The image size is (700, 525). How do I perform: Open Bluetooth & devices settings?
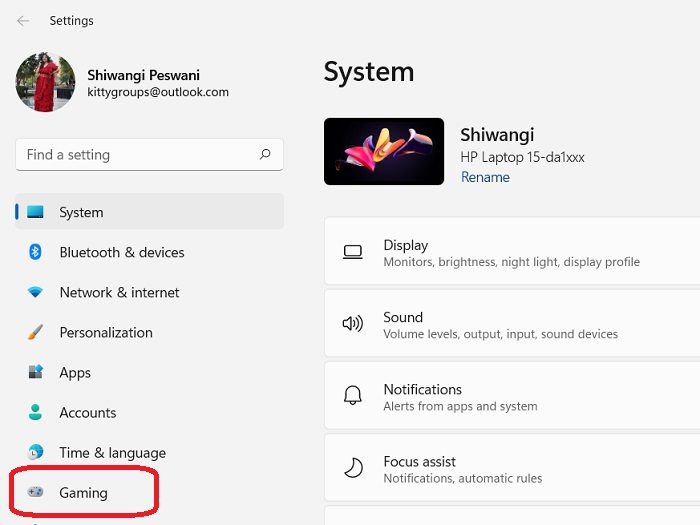coord(150,252)
